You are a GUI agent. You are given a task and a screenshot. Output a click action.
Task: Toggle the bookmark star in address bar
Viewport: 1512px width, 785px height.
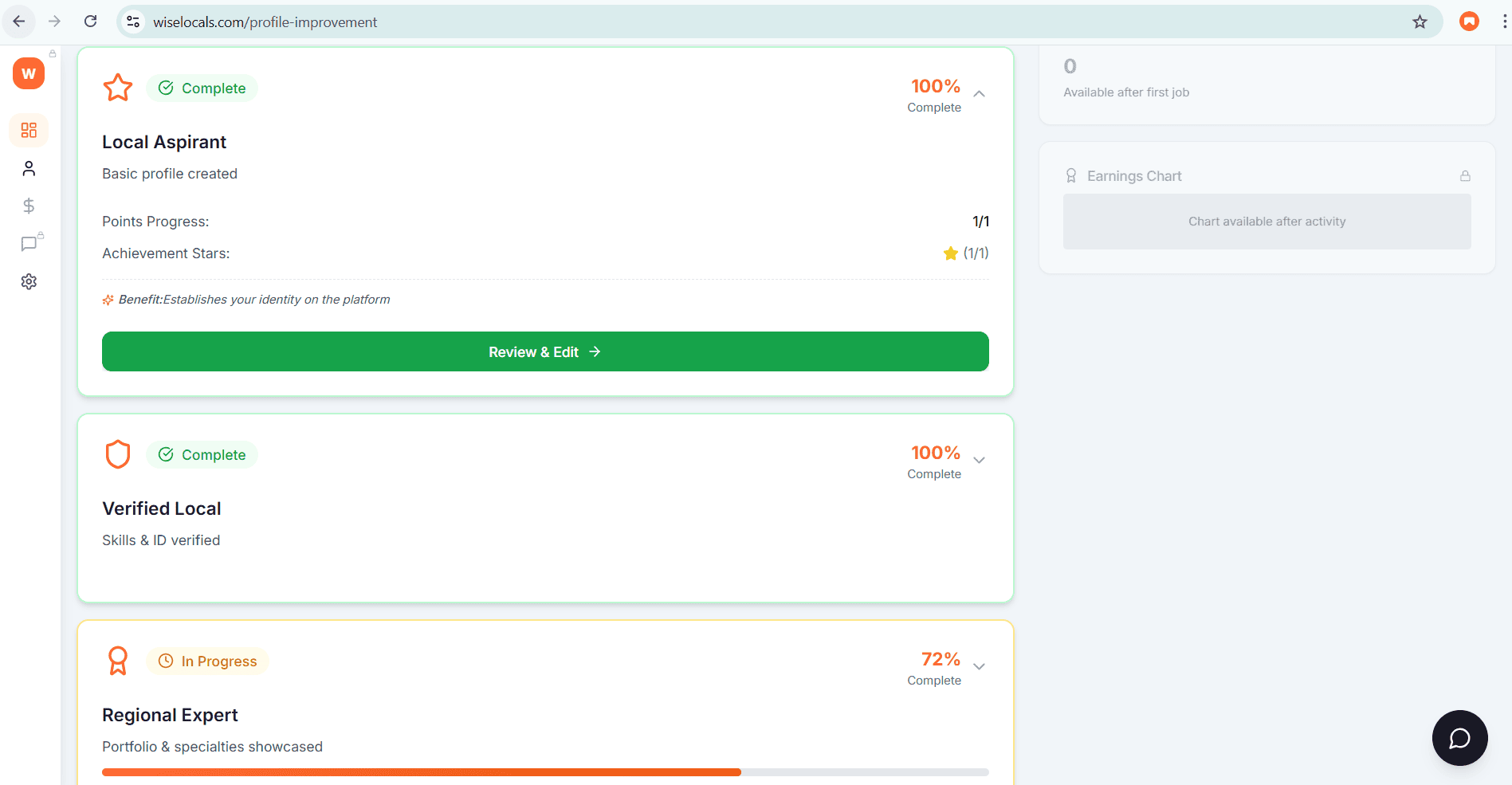pos(1420,22)
